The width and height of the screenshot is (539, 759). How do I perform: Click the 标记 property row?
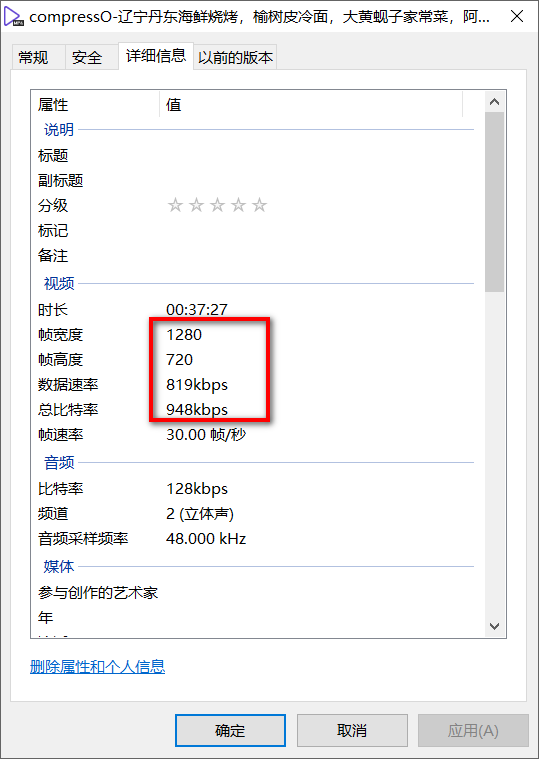click(255, 230)
